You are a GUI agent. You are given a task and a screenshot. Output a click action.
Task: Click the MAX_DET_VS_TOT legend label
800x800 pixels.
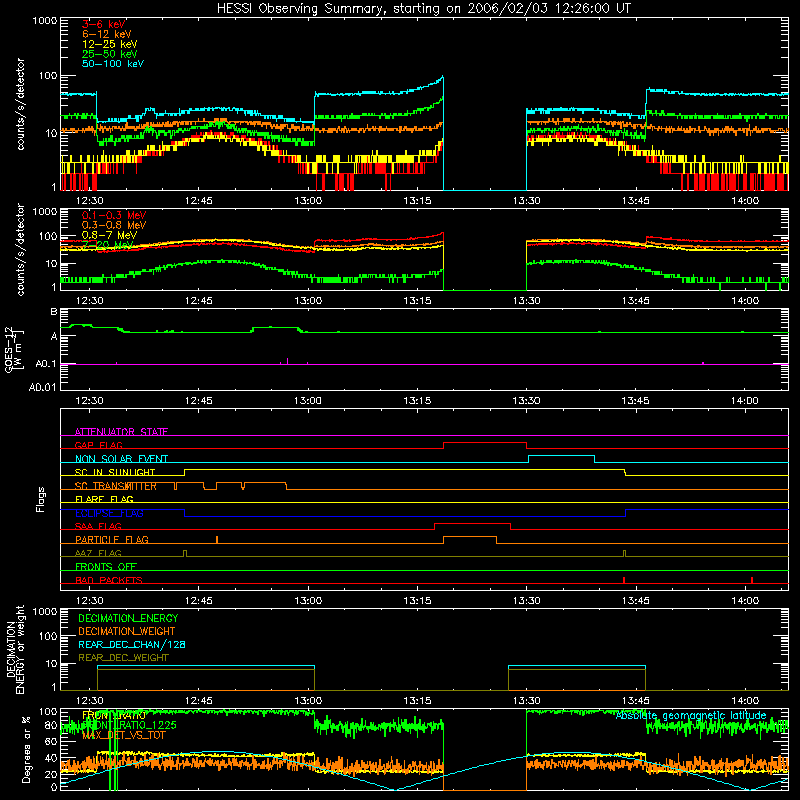point(124,735)
